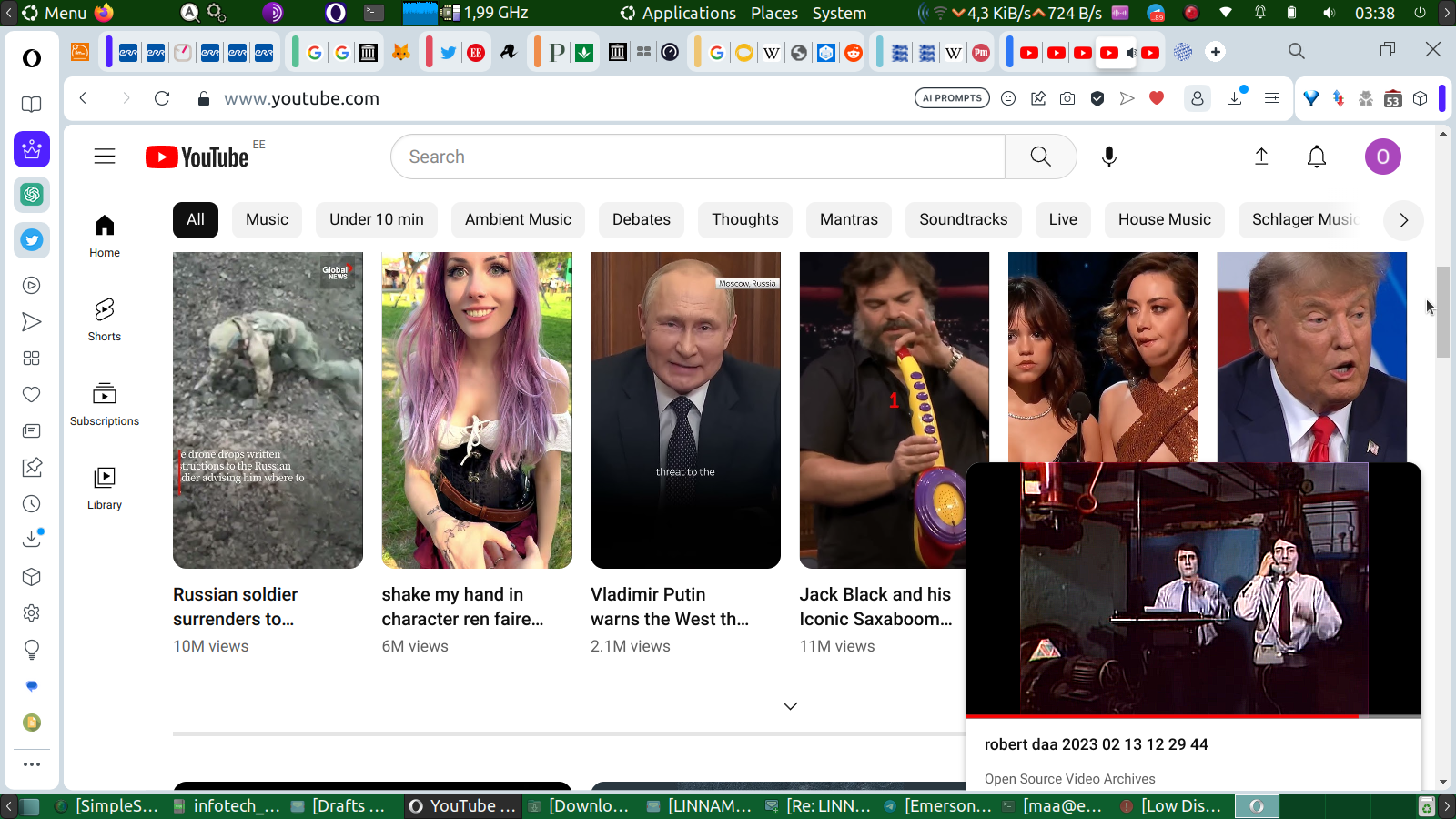Take a snapshot with the camera icon
This screenshot has height=819, width=1456.
point(1067,98)
